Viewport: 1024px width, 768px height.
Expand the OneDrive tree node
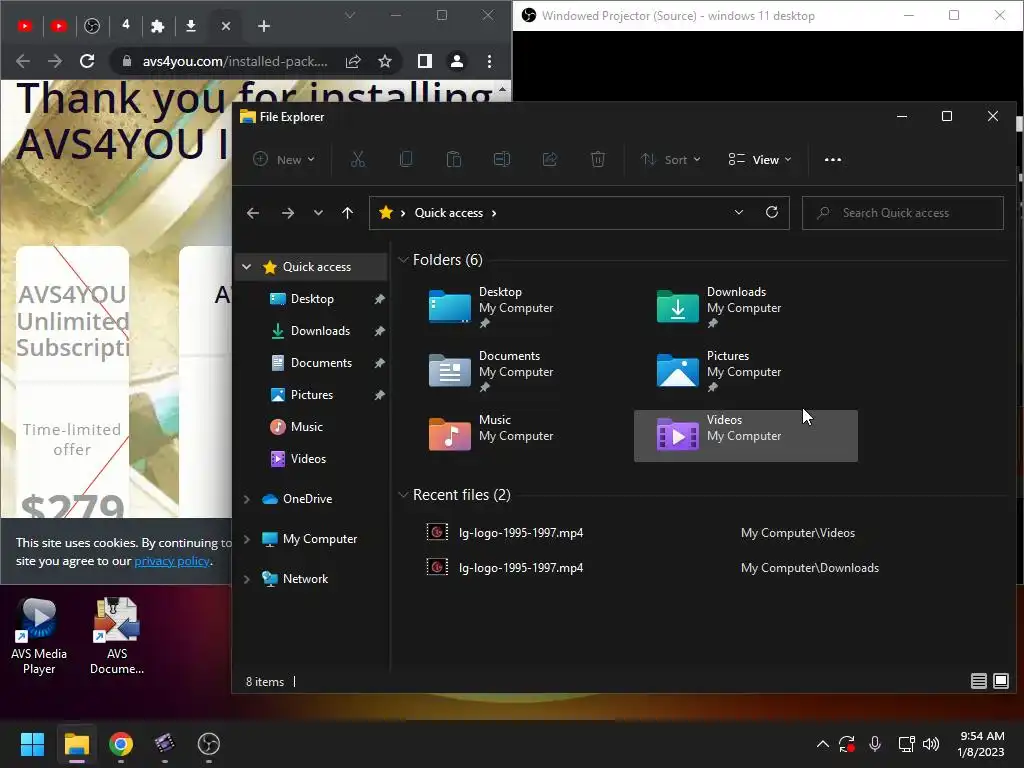pyautogui.click(x=246, y=499)
